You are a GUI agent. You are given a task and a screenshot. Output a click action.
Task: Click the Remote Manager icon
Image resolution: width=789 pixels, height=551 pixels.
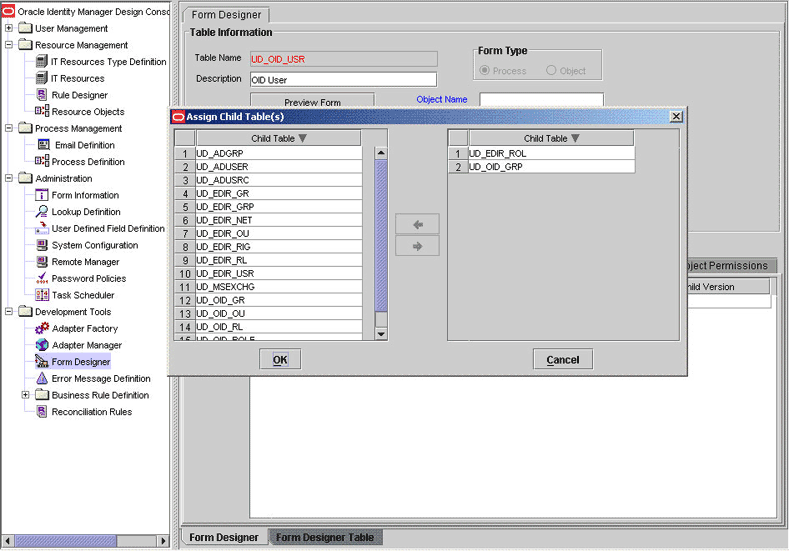pyautogui.click(x=42, y=262)
